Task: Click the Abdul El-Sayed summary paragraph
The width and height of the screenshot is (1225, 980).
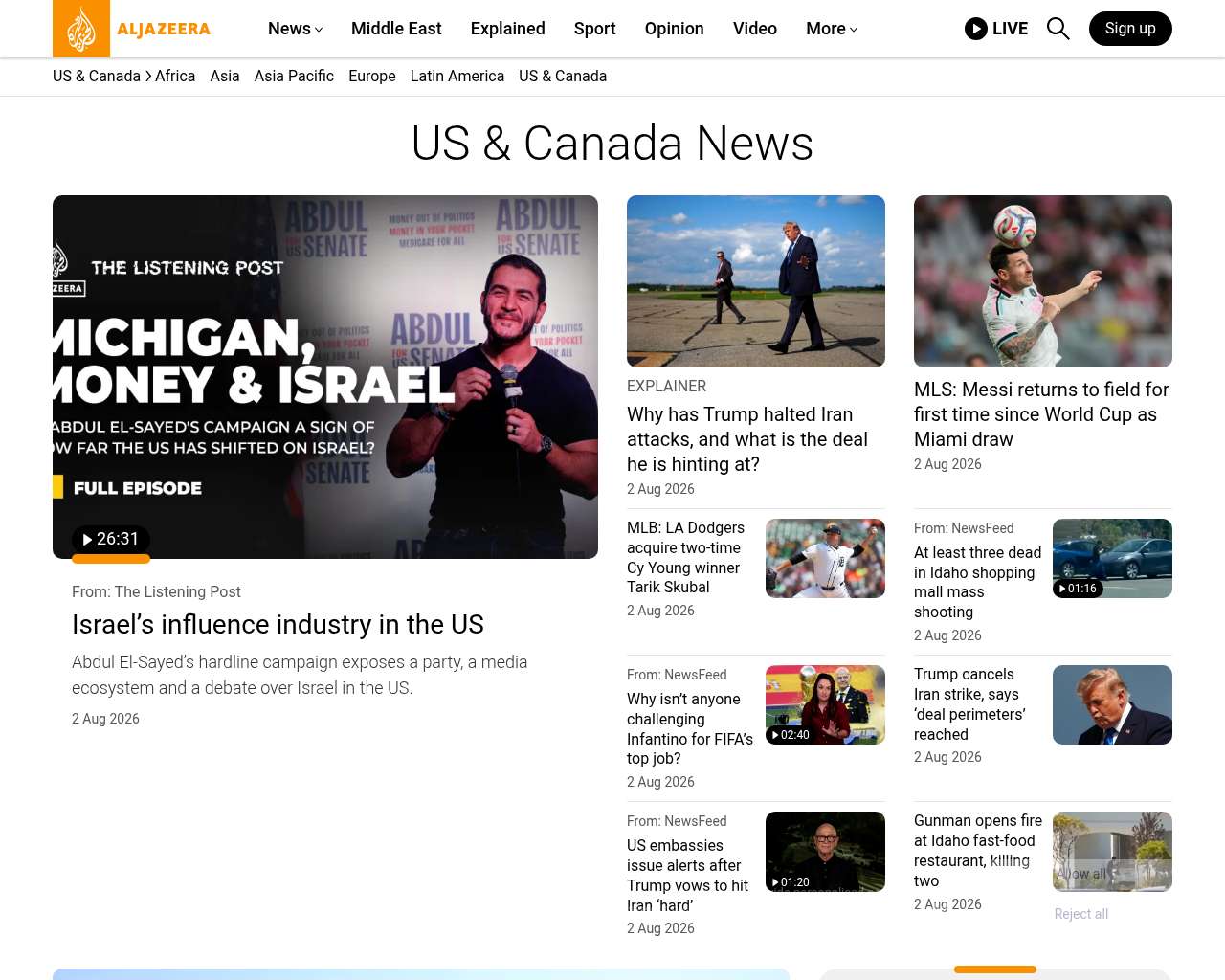Action: coord(300,675)
